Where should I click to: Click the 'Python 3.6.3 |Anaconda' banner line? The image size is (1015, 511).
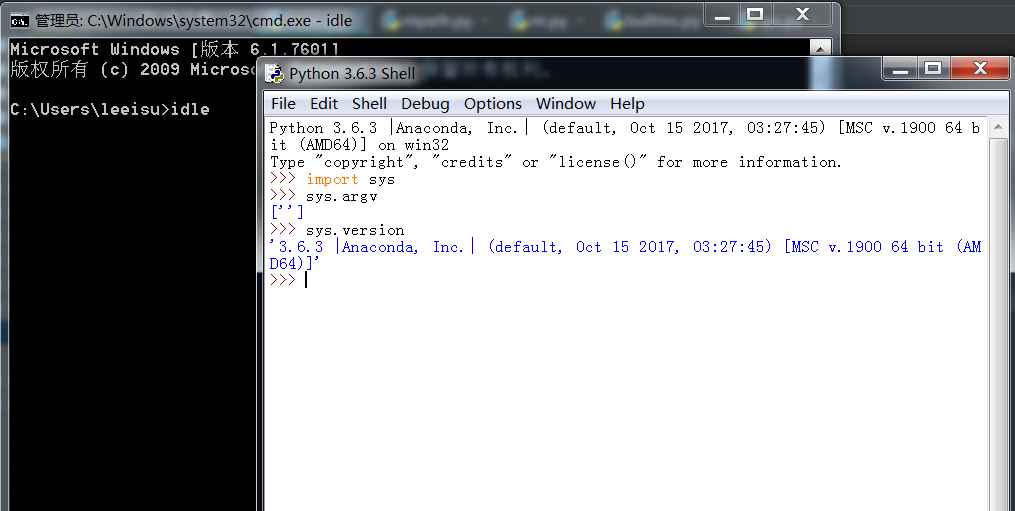click(625, 128)
